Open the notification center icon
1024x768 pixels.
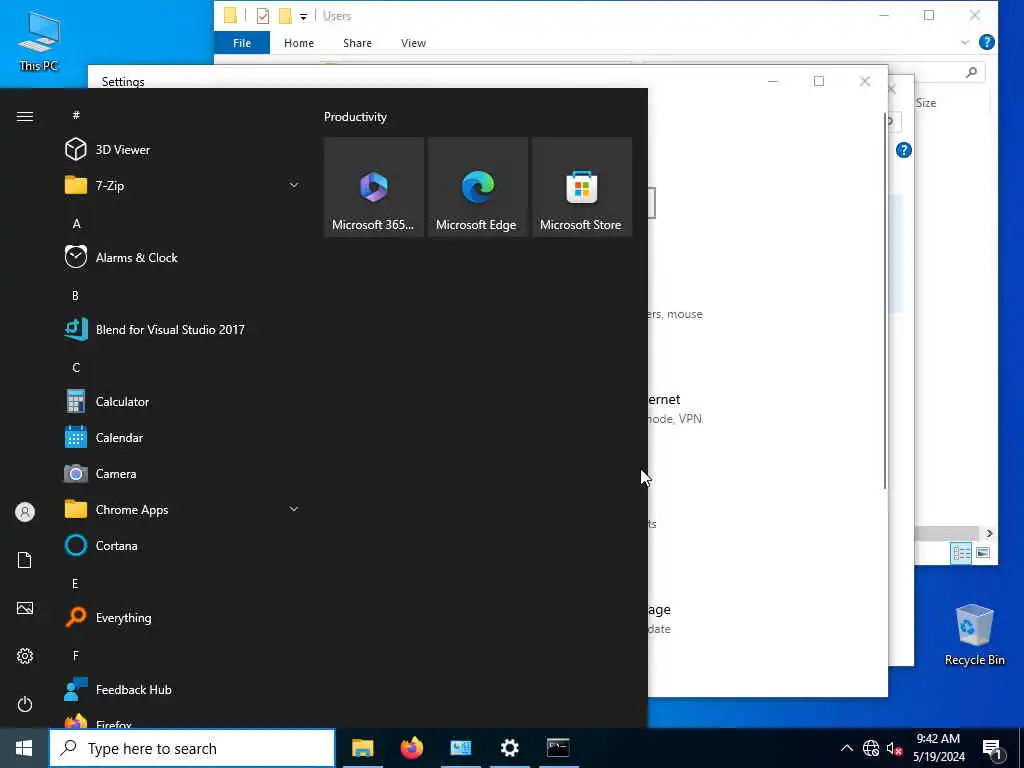993,750
